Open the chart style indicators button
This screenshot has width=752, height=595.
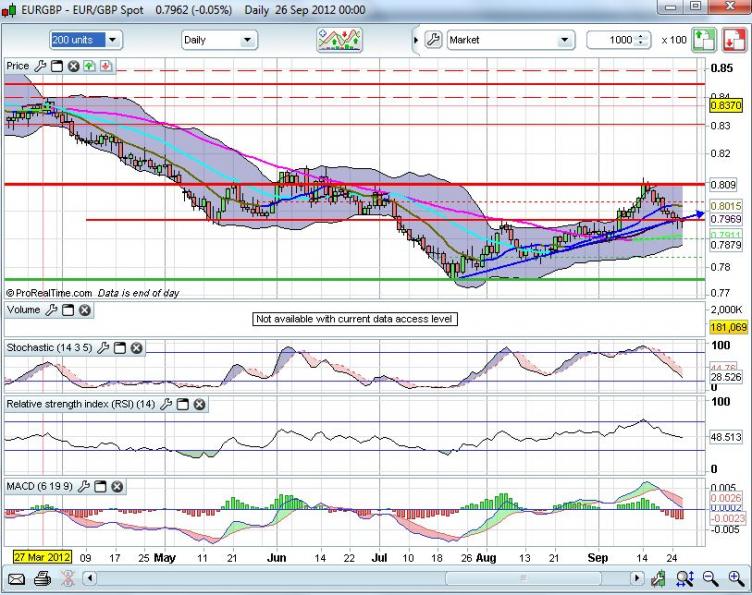(x=339, y=40)
